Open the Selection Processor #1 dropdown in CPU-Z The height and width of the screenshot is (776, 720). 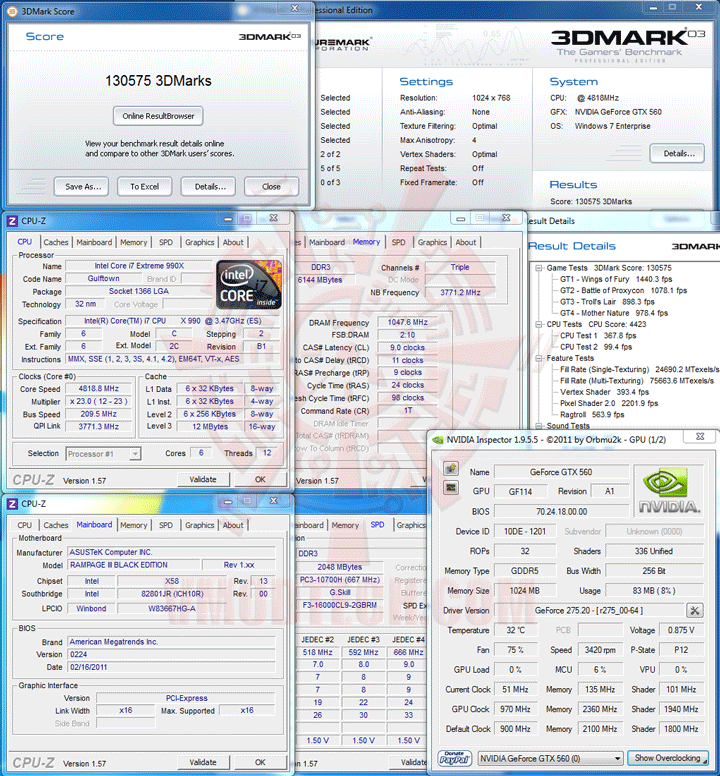pyautogui.click(x=103, y=454)
